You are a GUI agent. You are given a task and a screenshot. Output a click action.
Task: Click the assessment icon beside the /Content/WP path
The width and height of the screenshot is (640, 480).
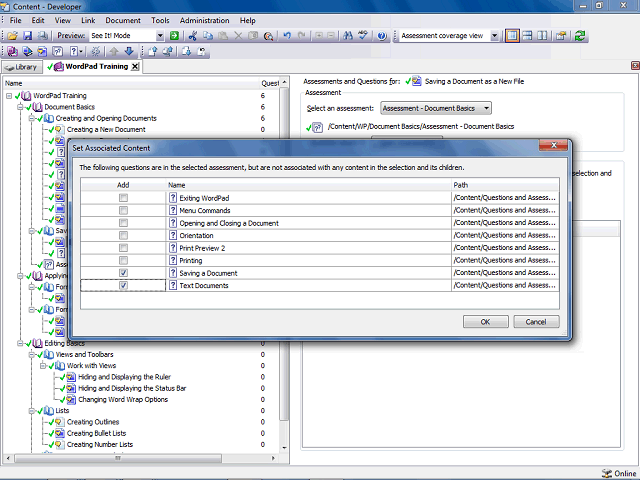318,127
